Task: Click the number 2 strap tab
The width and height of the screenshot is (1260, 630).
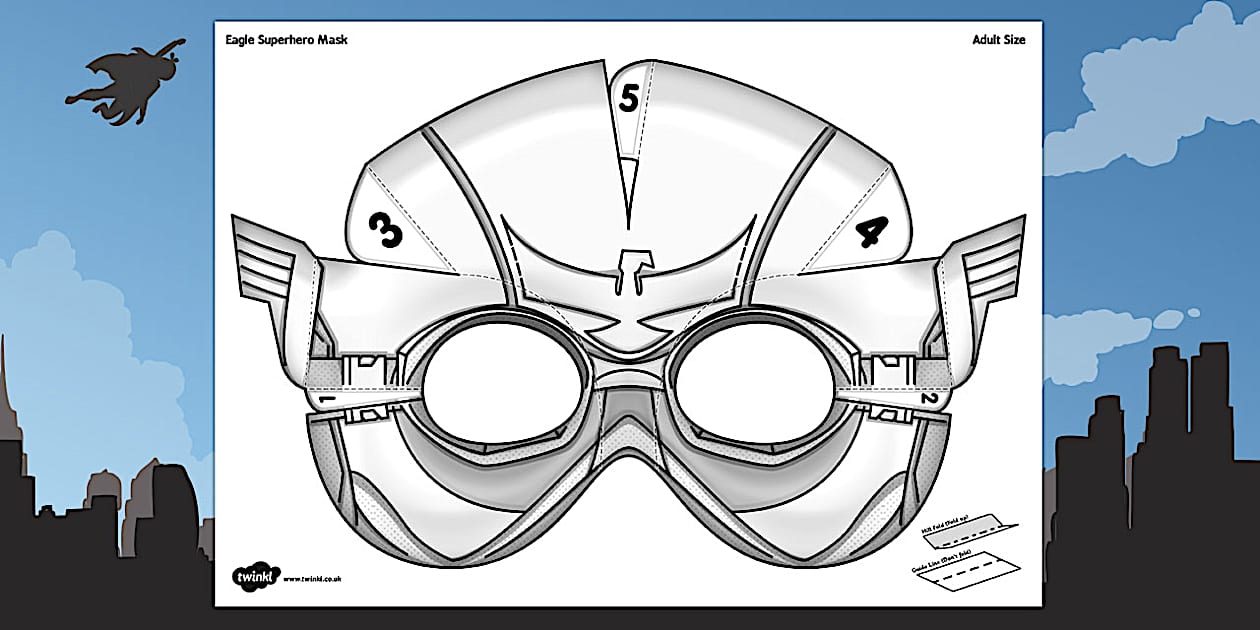Action: pyautogui.click(x=928, y=399)
